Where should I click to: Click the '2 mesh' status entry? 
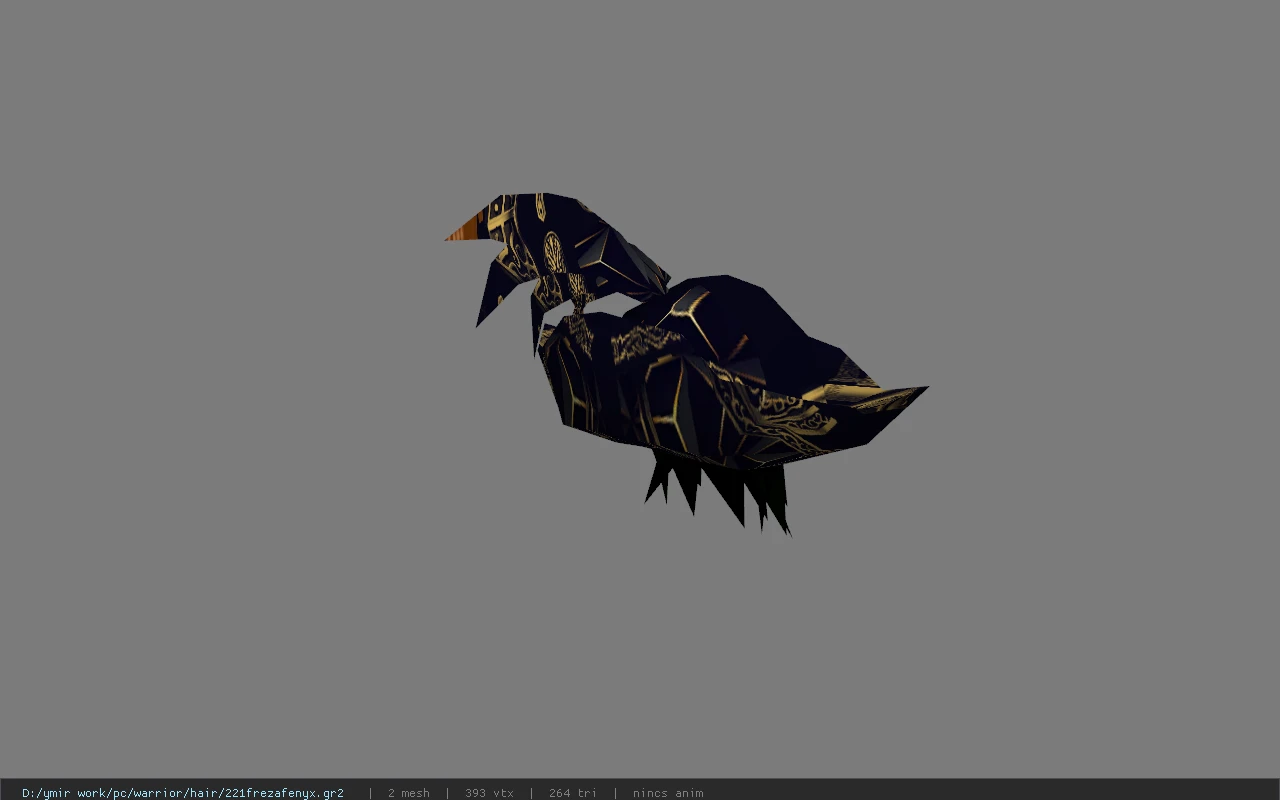point(409,793)
